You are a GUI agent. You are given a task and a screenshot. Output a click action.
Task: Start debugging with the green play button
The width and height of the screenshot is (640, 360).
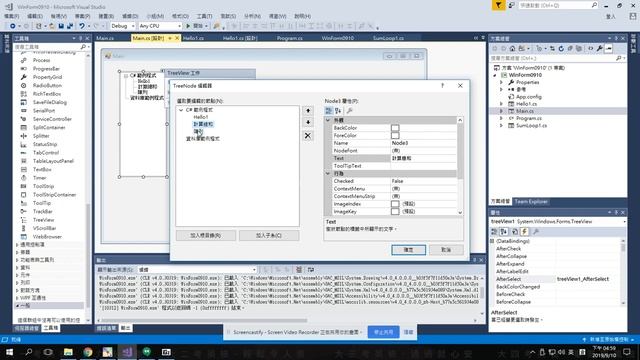coord(188,26)
